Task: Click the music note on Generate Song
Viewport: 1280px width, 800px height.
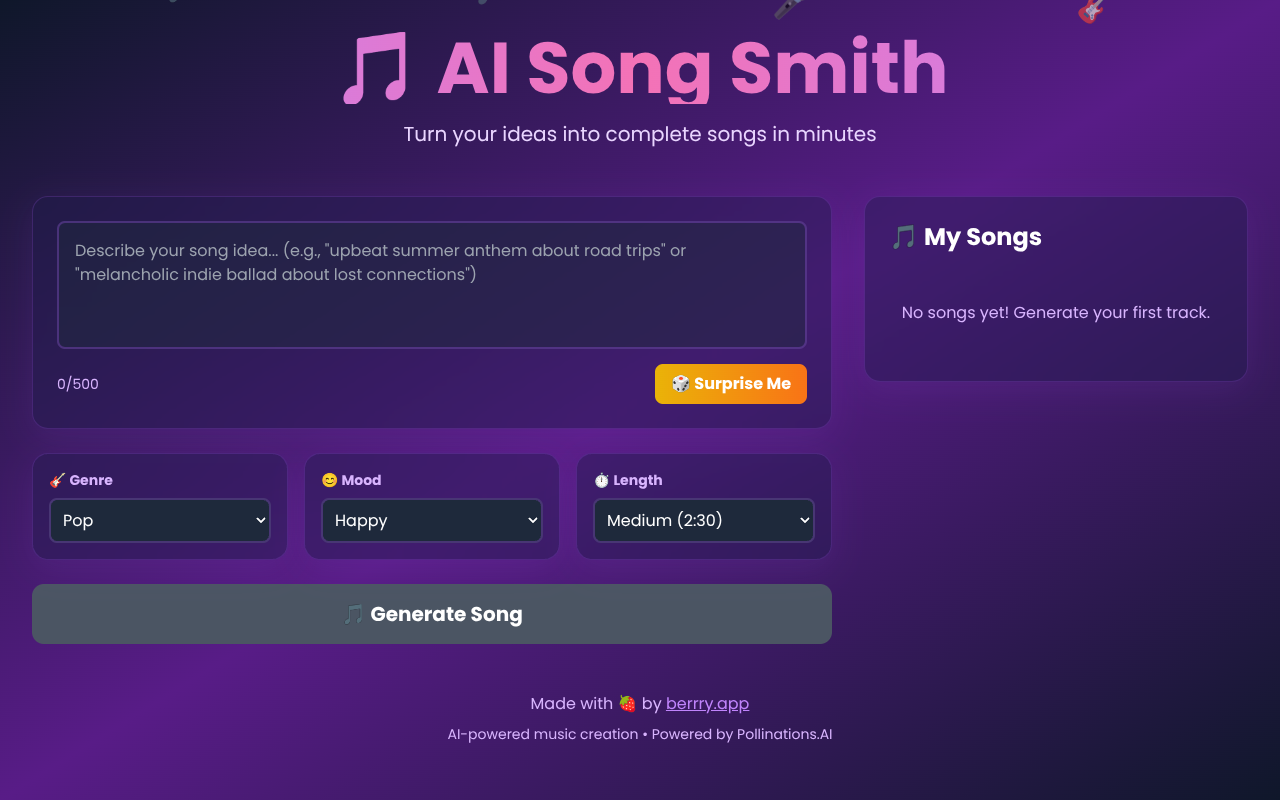Action: [352, 613]
